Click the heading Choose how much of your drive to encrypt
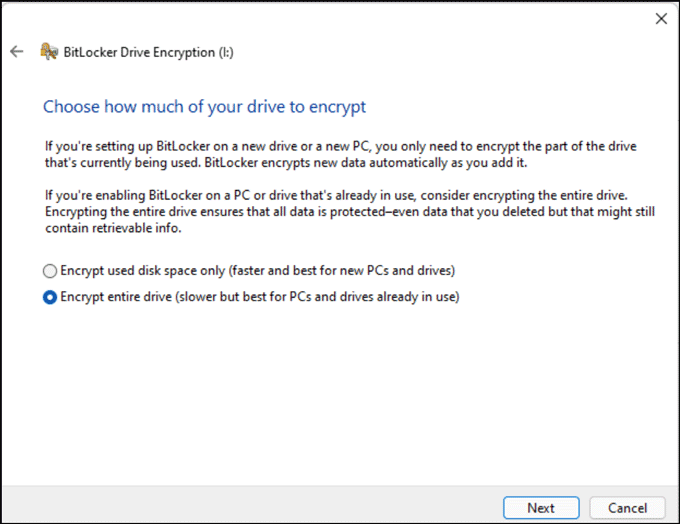The image size is (680, 524). (x=204, y=106)
